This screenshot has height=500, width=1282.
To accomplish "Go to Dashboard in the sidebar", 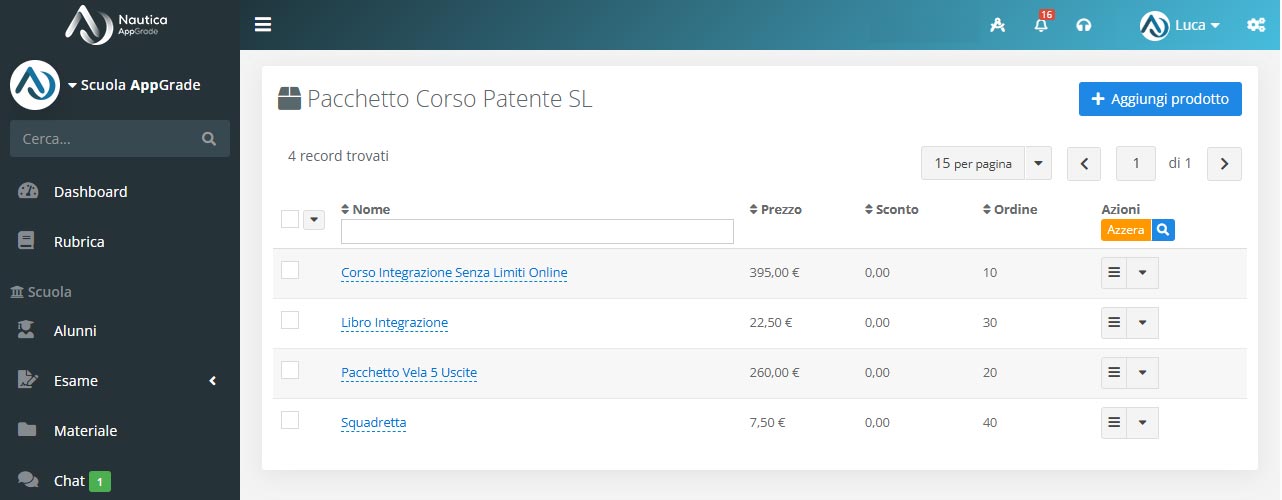I will (90, 192).
